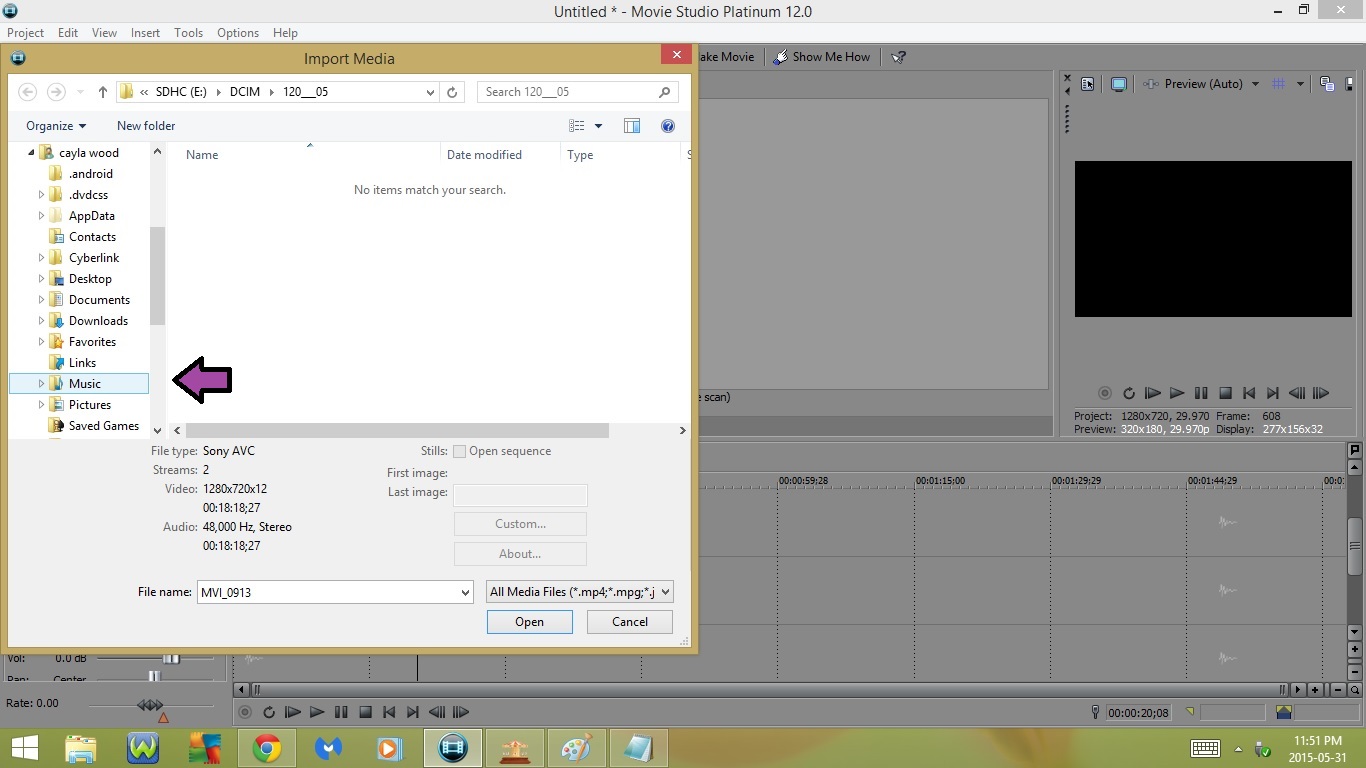Click the dialog help question-mark icon
Image resolution: width=1366 pixels, height=768 pixels.
pyautogui.click(x=668, y=126)
